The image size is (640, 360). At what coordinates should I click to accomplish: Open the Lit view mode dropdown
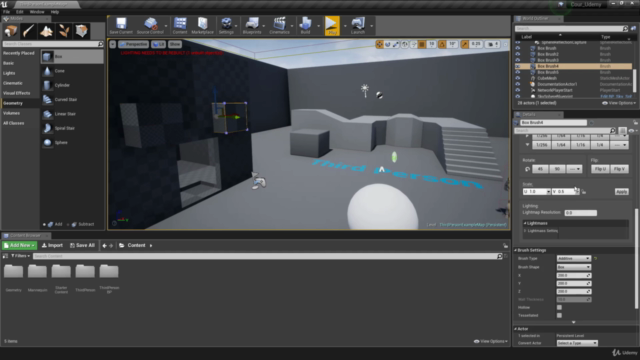pos(158,44)
